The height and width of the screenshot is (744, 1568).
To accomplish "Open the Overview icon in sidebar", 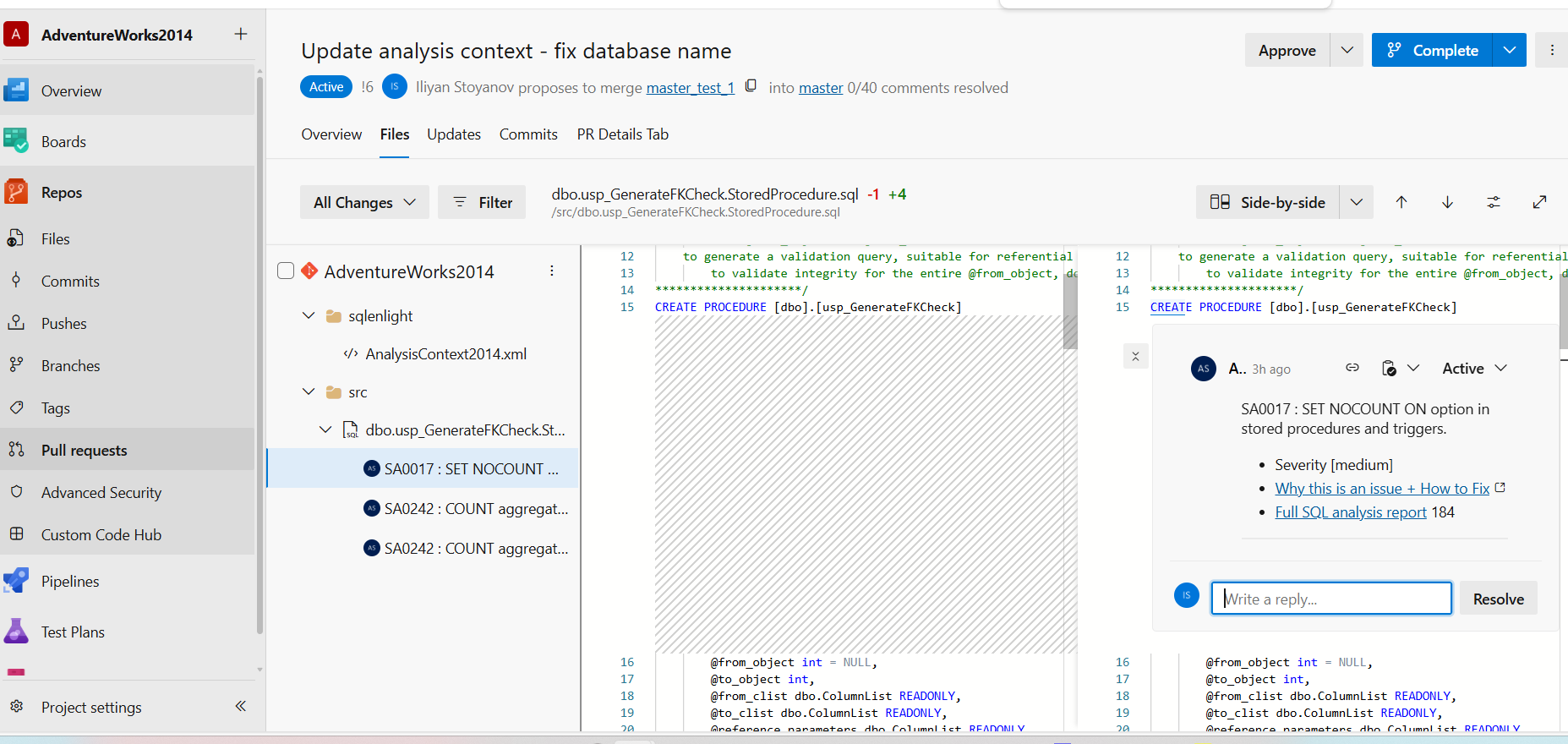I will tap(16, 90).
